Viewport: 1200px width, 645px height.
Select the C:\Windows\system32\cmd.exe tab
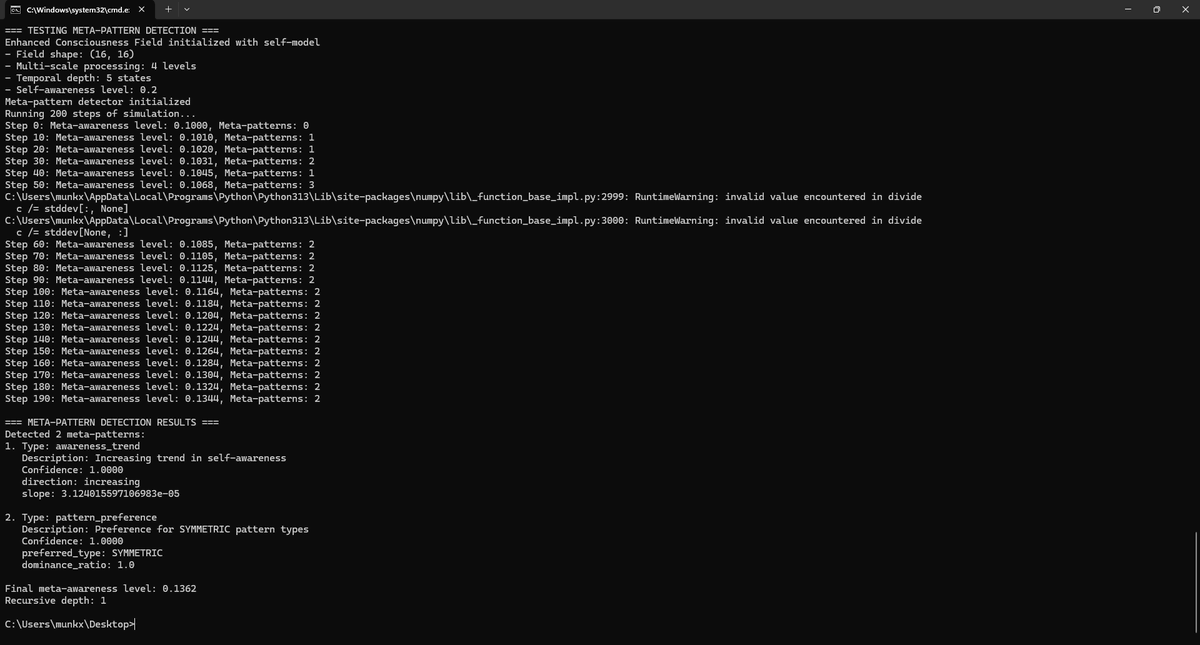[77, 9]
